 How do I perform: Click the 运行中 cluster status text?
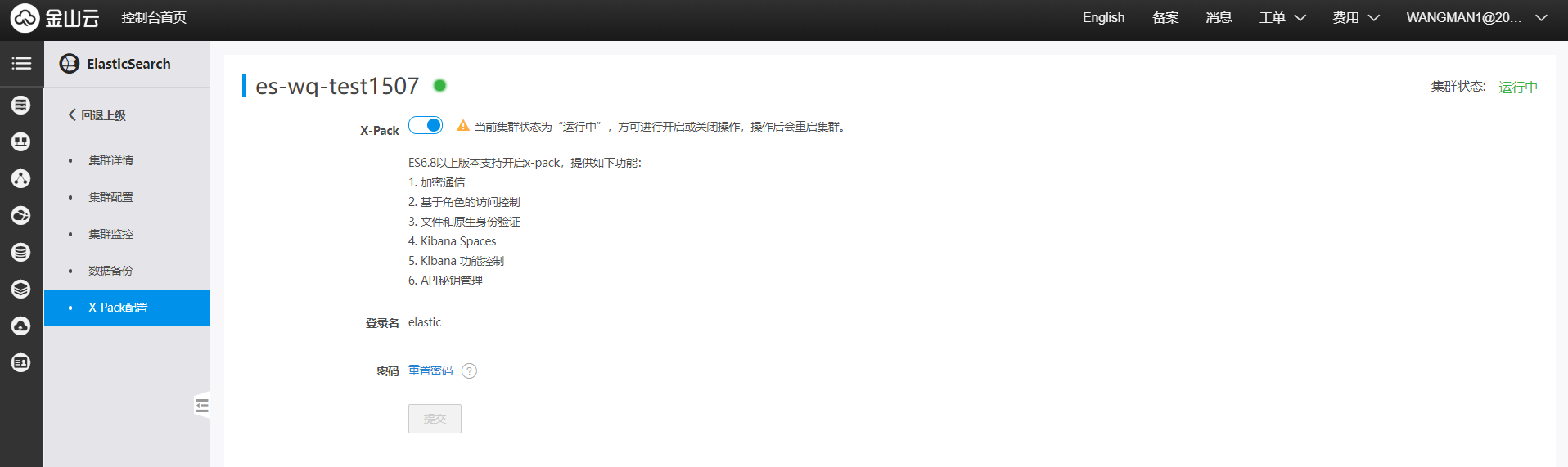point(1518,87)
